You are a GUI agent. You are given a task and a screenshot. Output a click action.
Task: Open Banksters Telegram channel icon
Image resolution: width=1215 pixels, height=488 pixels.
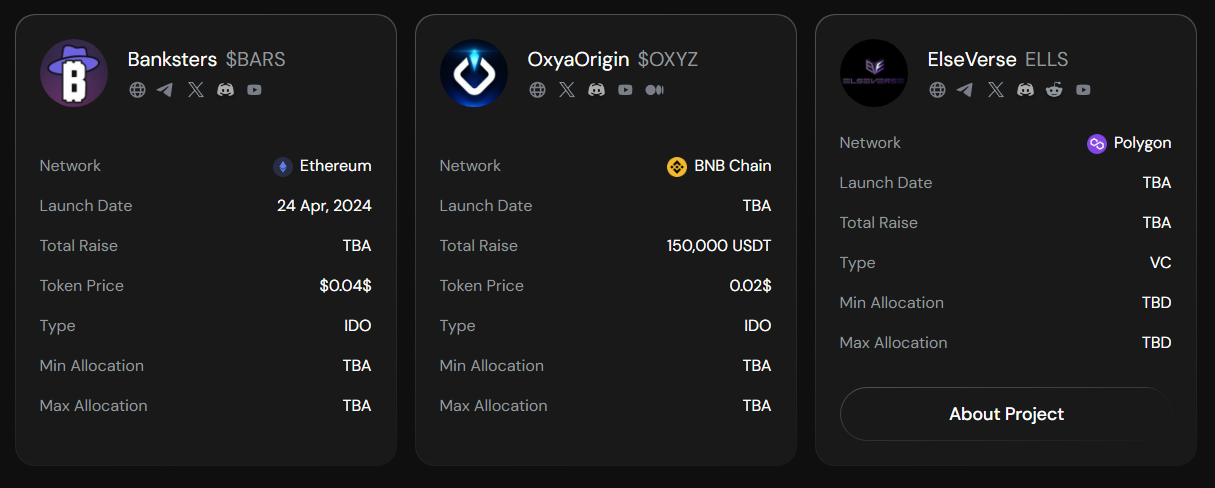pos(165,90)
